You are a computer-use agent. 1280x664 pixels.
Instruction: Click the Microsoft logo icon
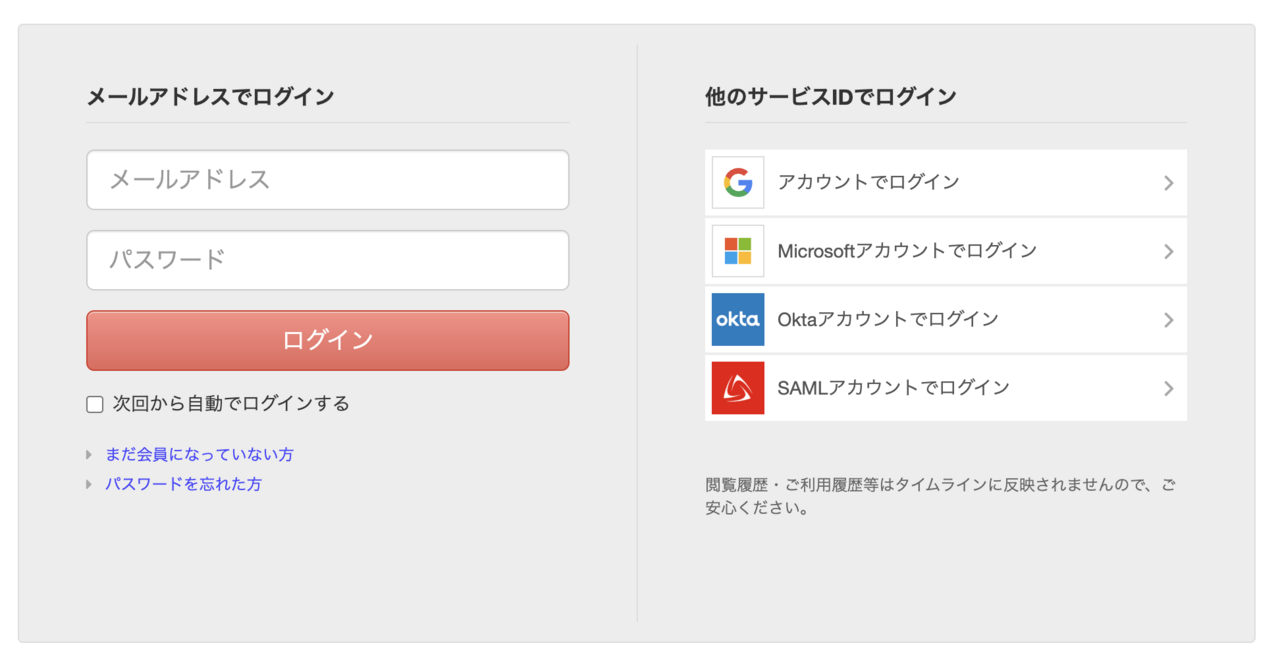(738, 251)
